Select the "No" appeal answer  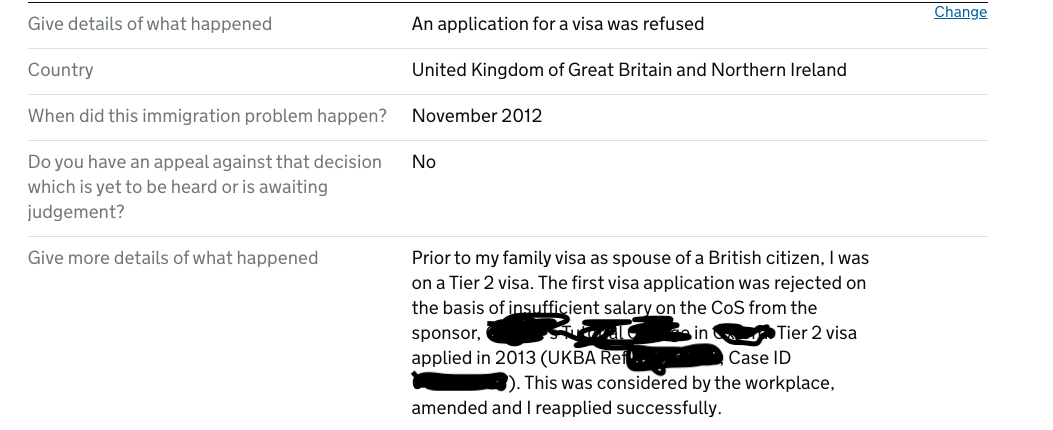(x=424, y=162)
